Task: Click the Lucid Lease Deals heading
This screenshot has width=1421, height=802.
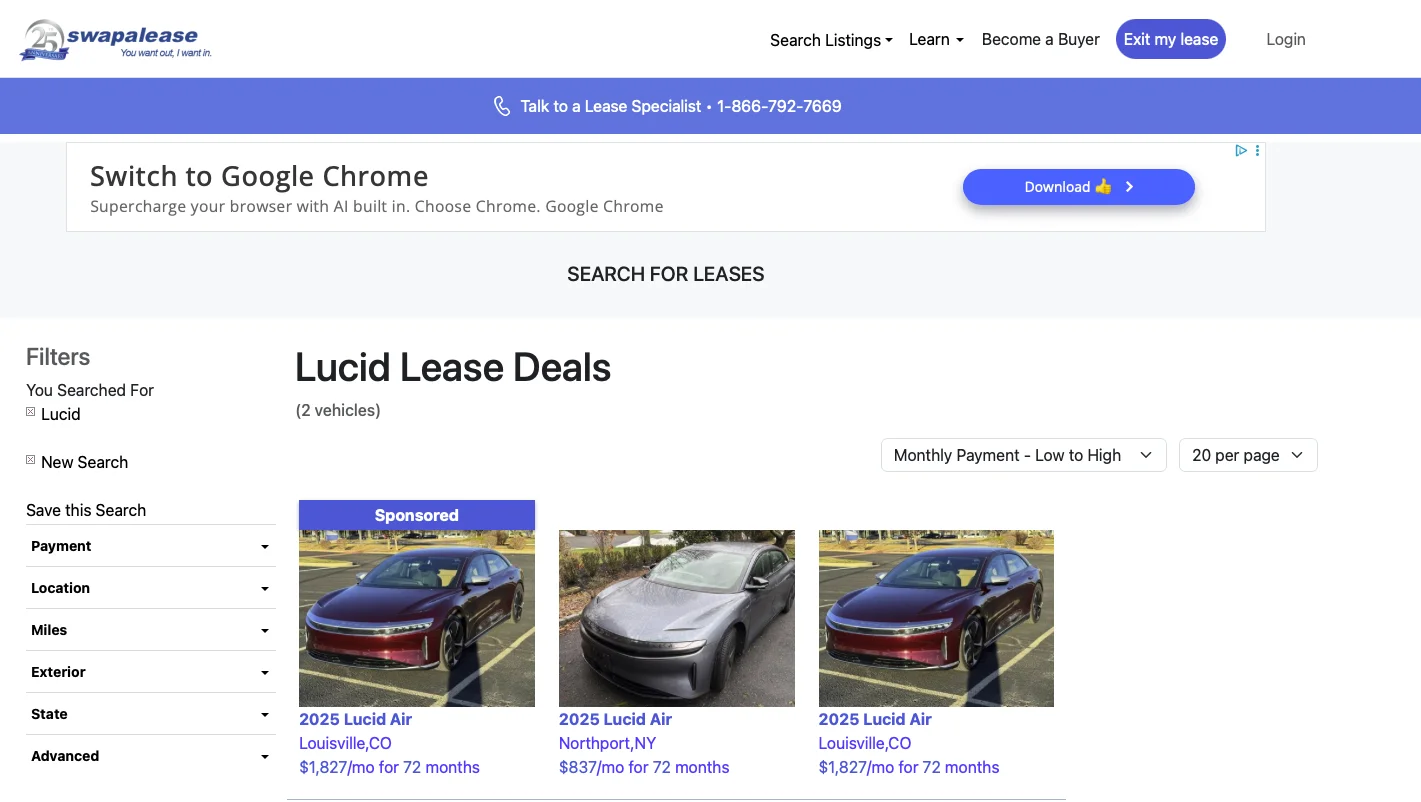Action: tap(453, 368)
